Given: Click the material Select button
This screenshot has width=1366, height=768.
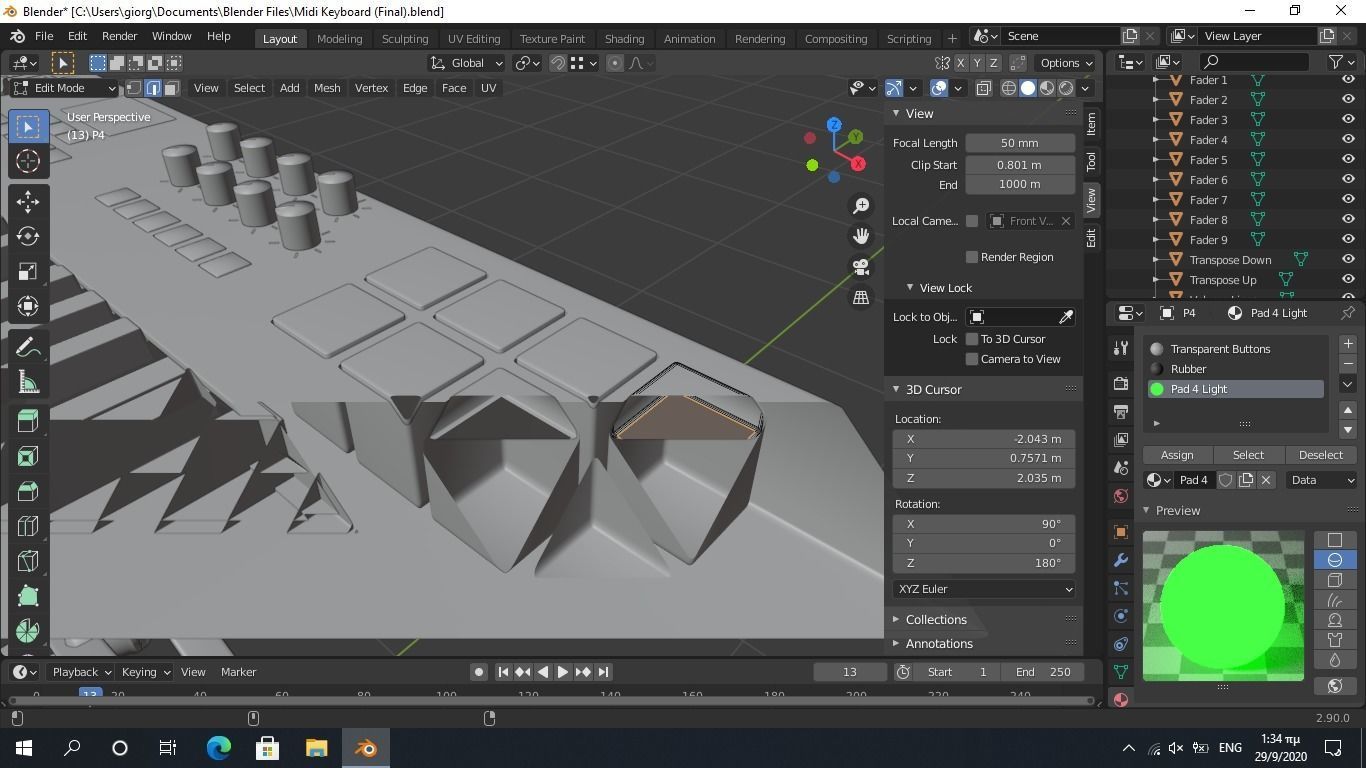Looking at the screenshot, I should [1248, 455].
